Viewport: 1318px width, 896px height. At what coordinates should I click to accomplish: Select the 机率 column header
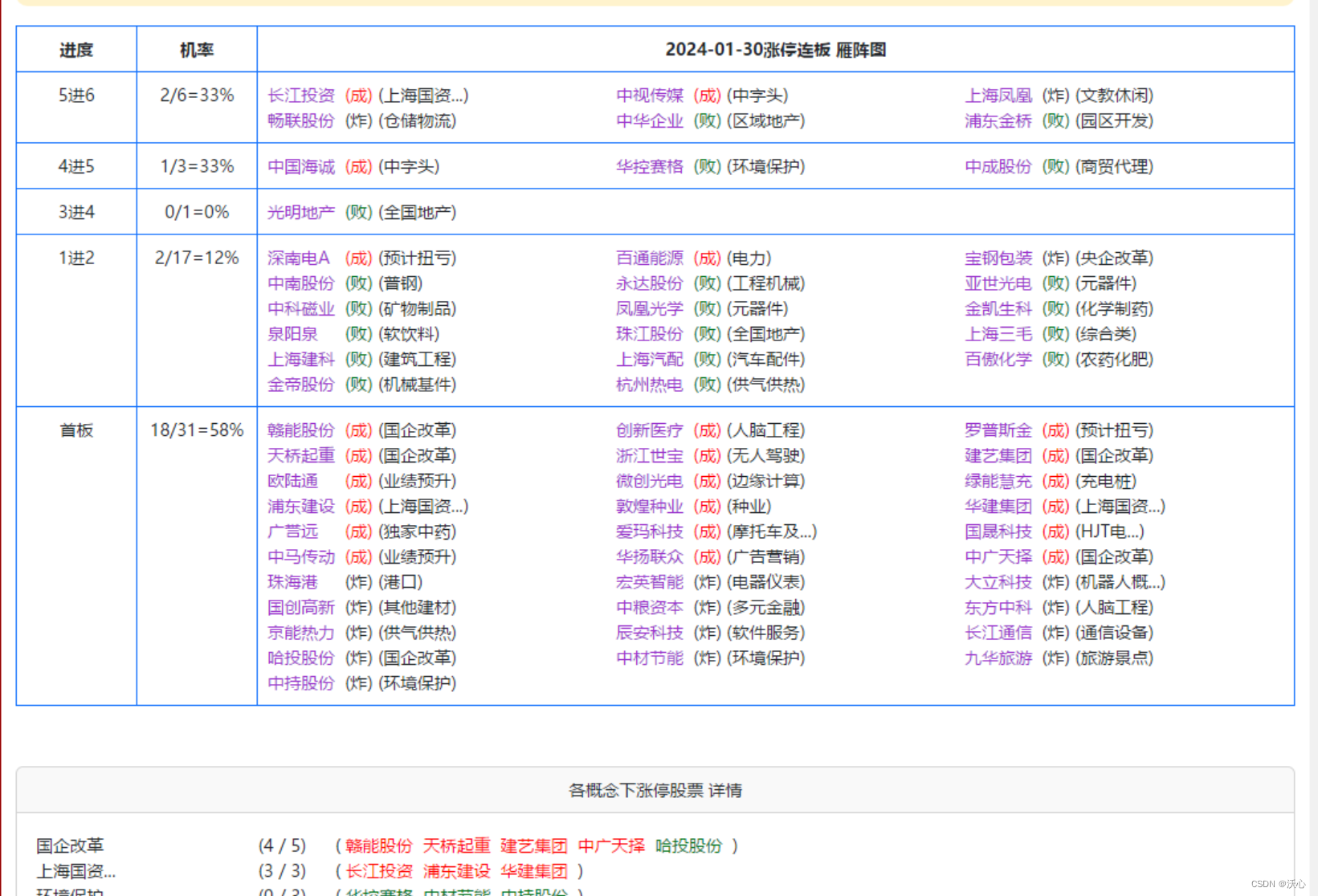point(197,50)
